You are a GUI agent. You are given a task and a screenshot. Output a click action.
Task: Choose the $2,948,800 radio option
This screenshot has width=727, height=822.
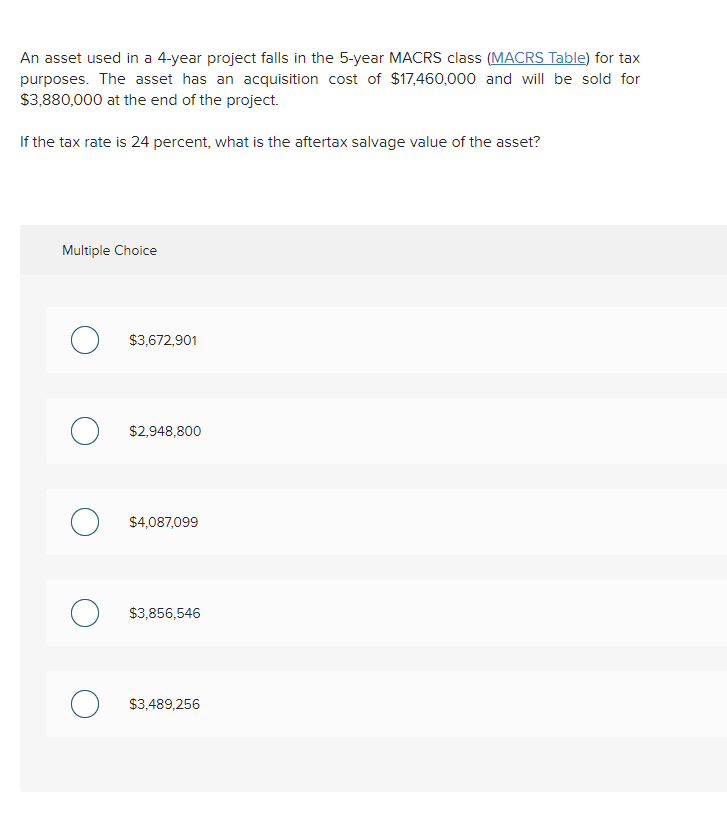[x=85, y=431]
